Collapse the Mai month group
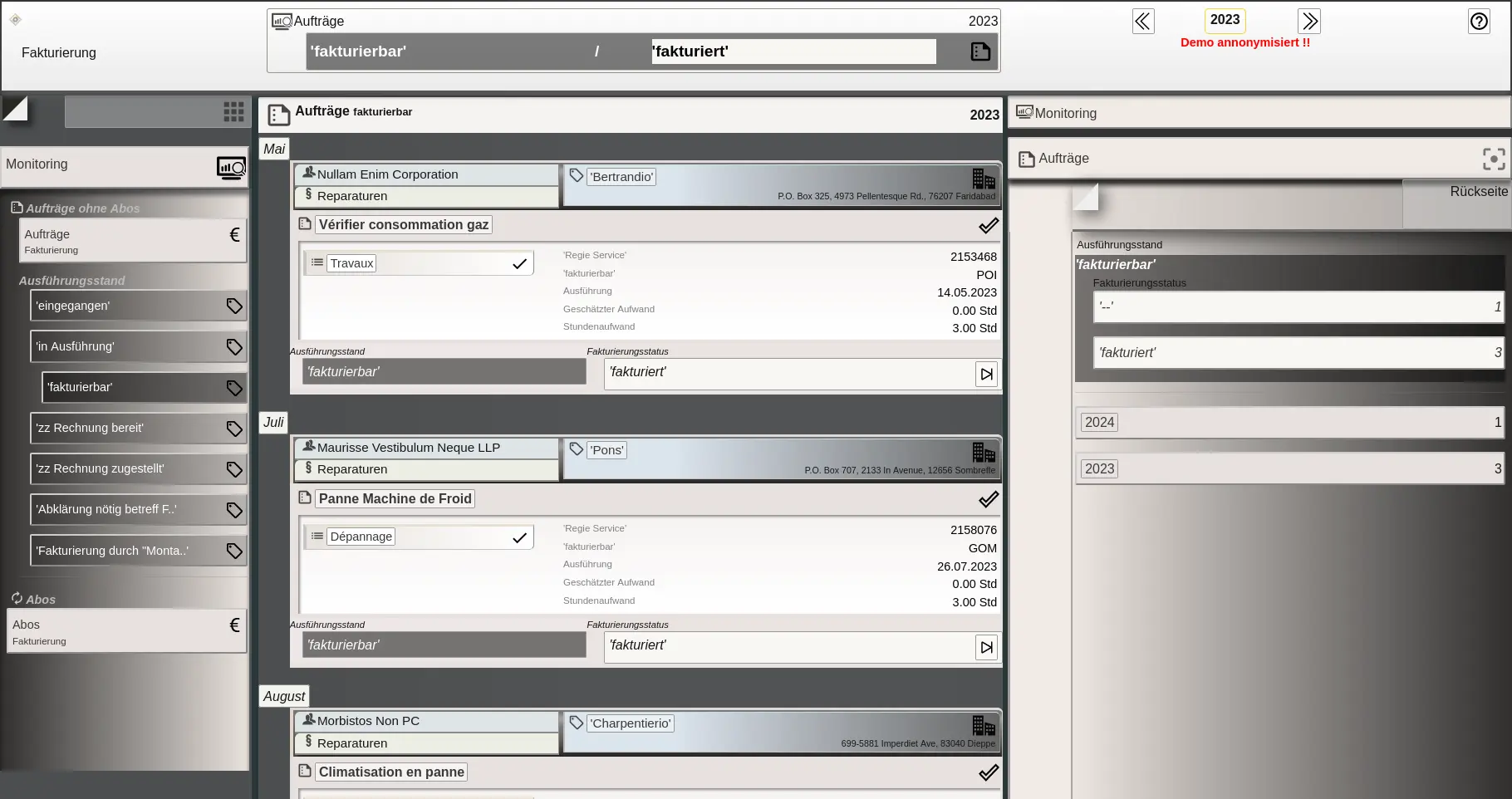The width and height of the screenshot is (1512, 799). click(x=274, y=149)
